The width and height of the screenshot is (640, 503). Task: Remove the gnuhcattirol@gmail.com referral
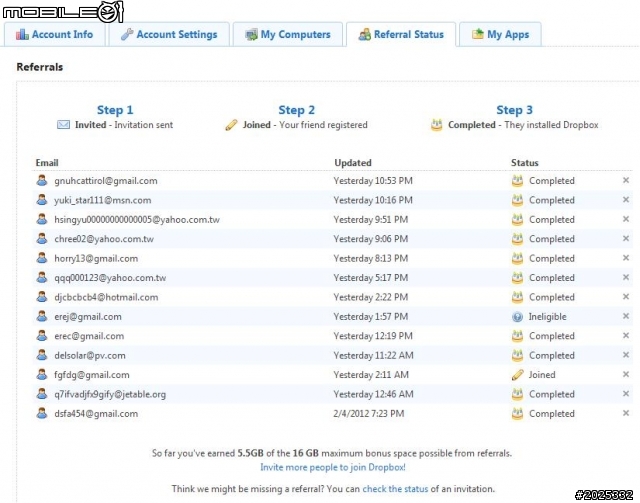point(626,180)
